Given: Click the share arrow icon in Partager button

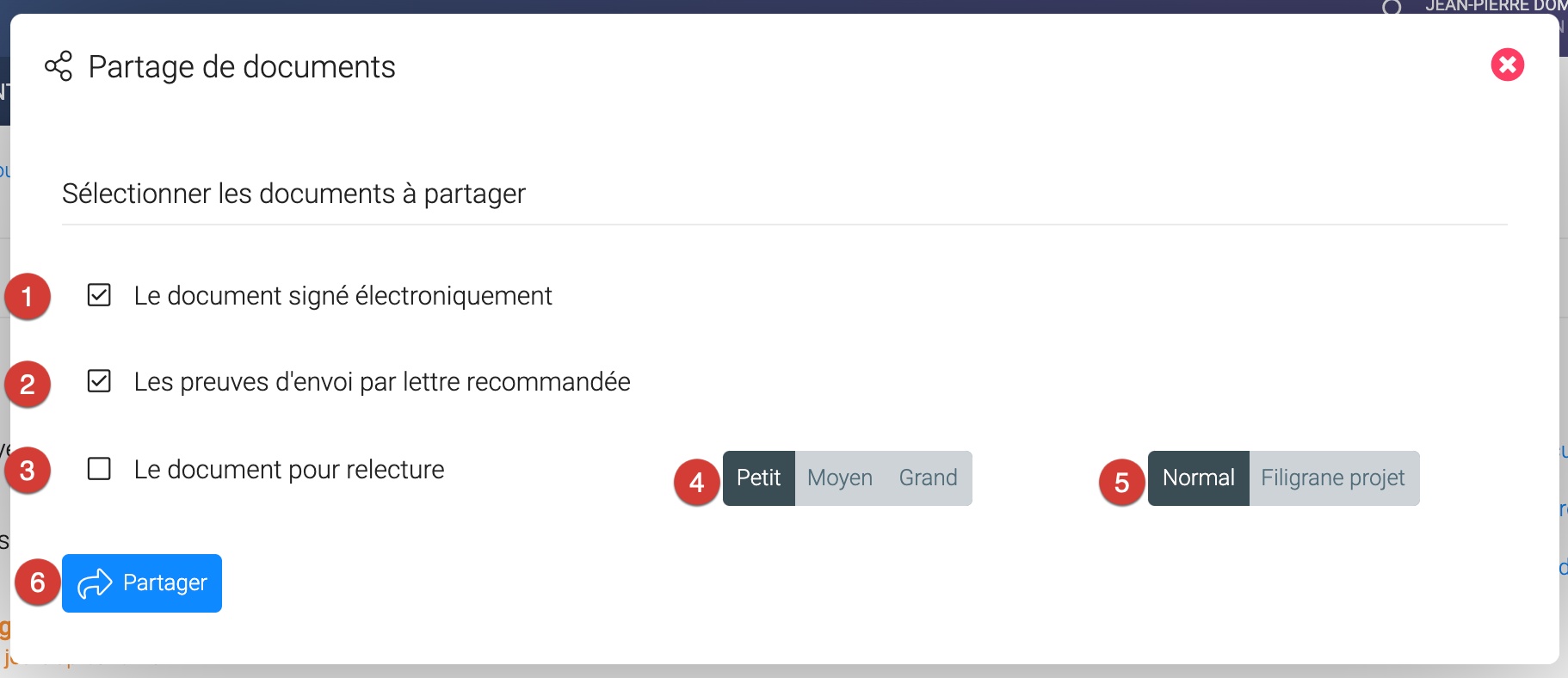Looking at the screenshot, I should [x=95, y=583].
